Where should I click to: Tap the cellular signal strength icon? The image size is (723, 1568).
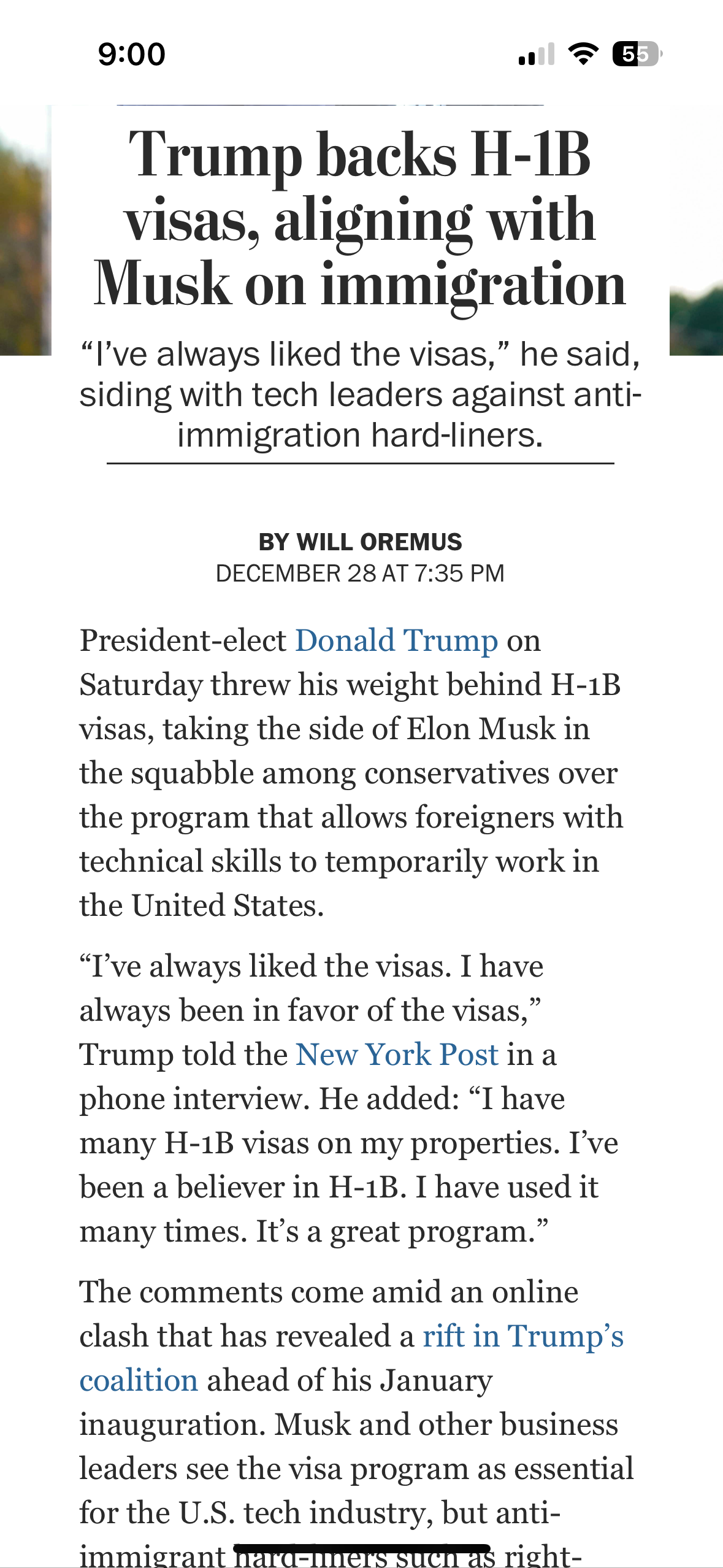pyautogui.click(x=536, y=55)
